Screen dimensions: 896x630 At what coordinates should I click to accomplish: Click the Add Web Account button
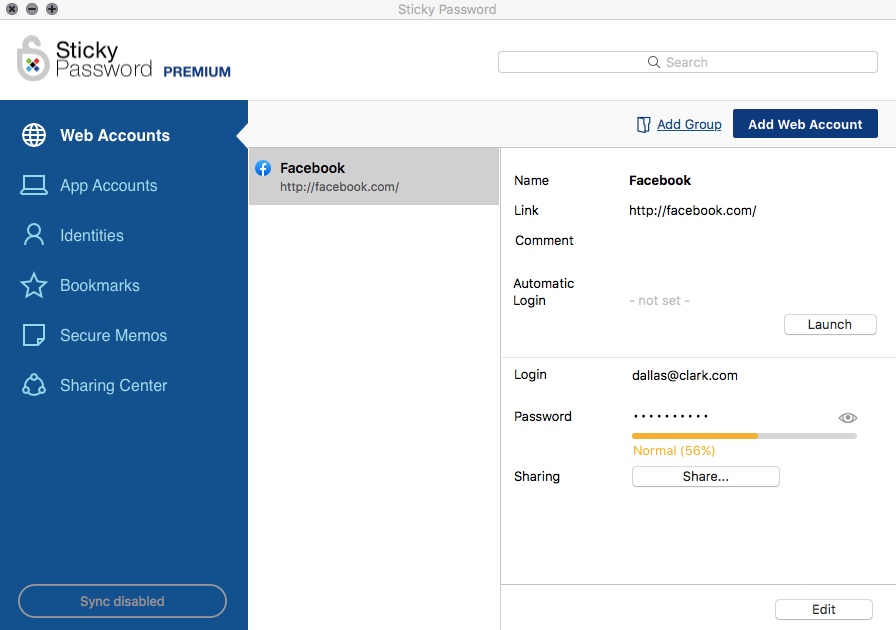click(805, 124)
